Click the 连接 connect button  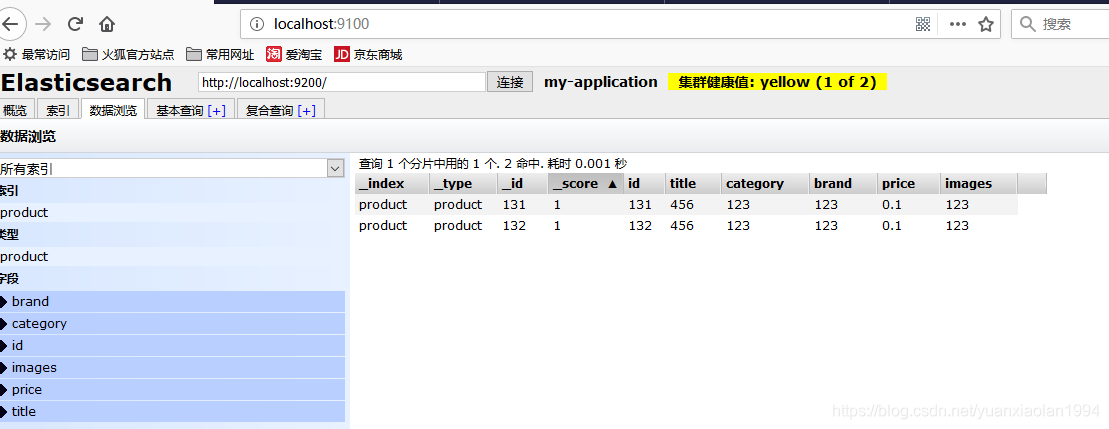click(x=510, y=82)
